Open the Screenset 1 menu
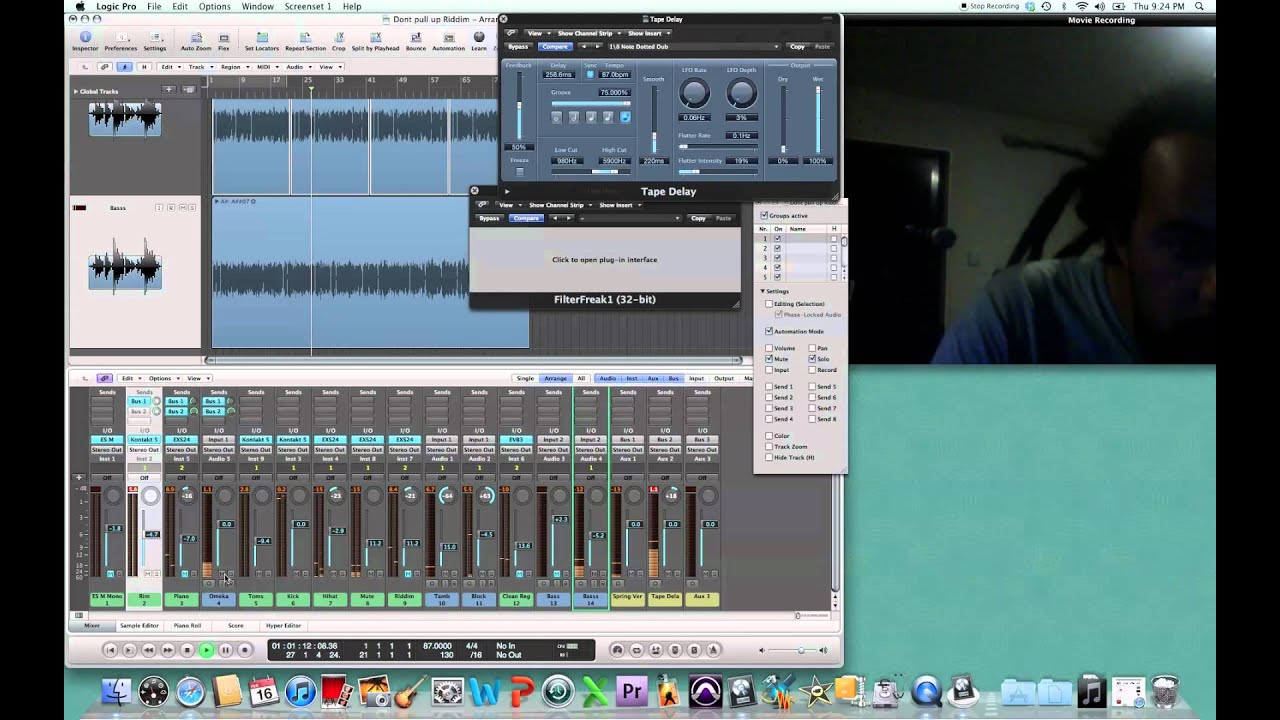This screenshot has width=1280, height=720. (308, 6)
